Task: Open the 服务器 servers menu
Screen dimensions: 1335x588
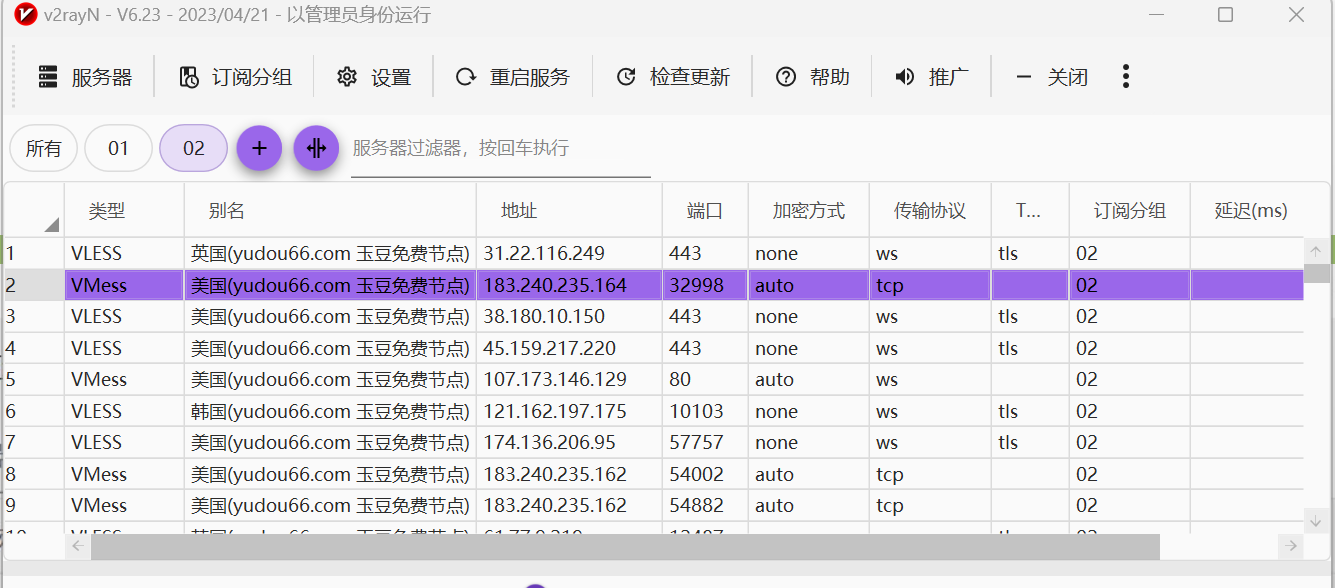Action: pos(85,77)
